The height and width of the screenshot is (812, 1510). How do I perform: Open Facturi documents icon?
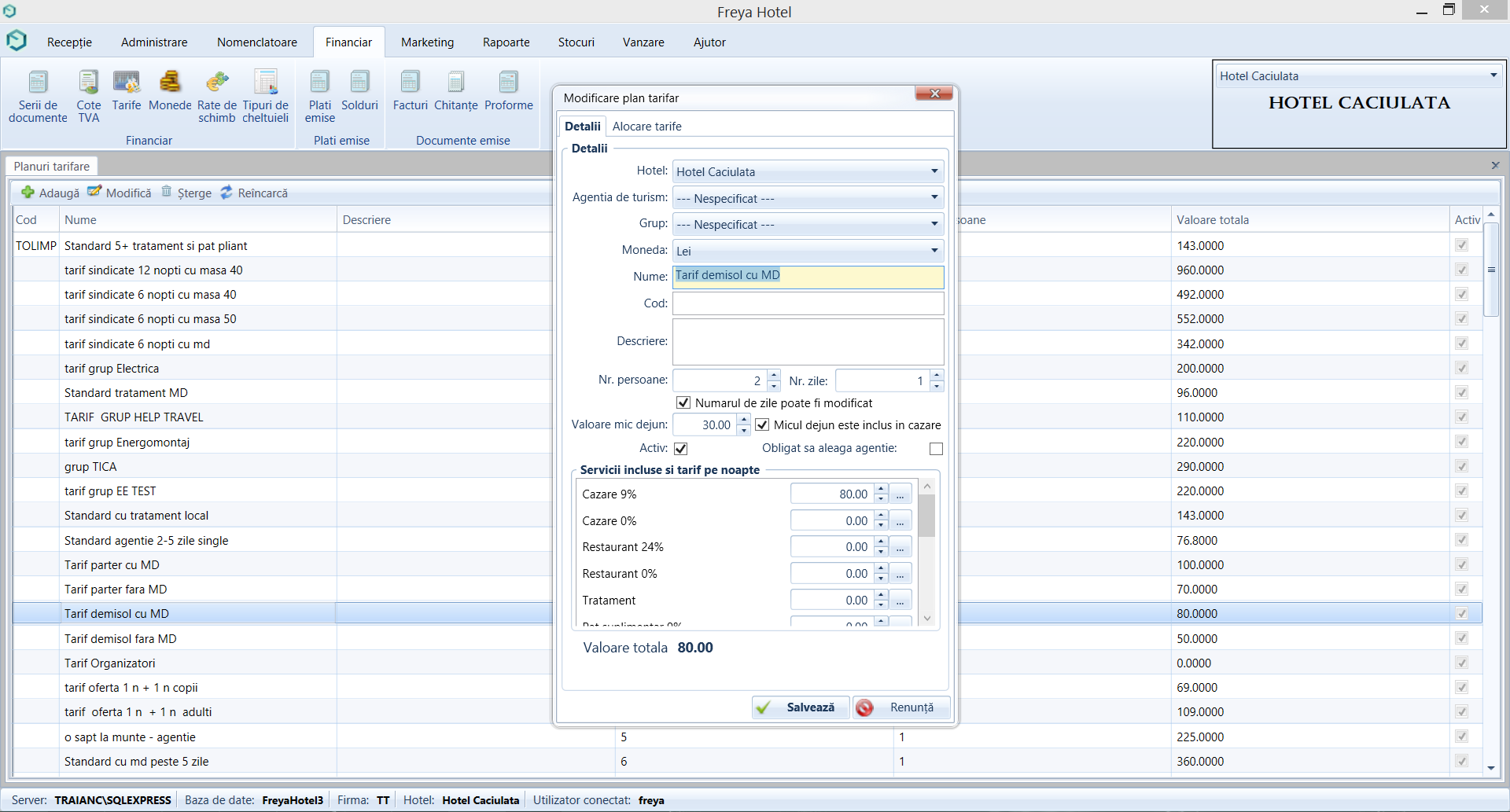pyautogui.click(x=410, y=83)
